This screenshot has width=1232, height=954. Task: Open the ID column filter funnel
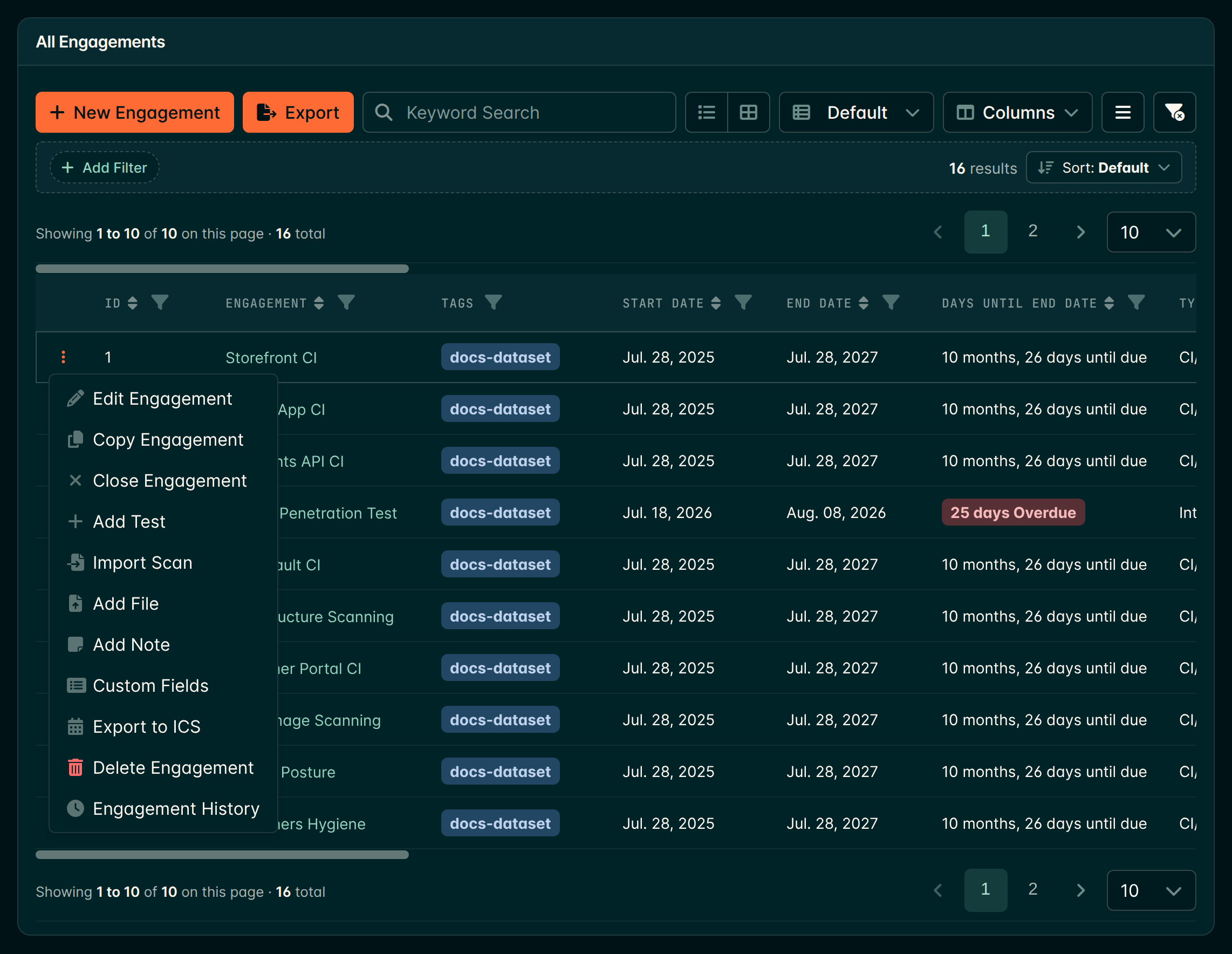[160, 303]
